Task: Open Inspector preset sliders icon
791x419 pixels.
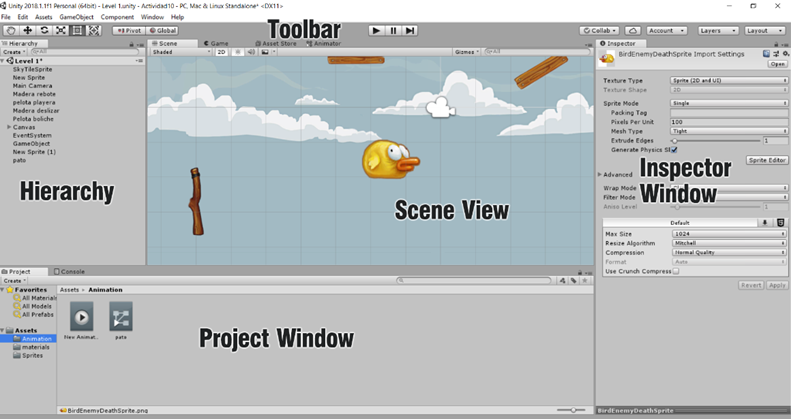Action: (x=776, y=54)
